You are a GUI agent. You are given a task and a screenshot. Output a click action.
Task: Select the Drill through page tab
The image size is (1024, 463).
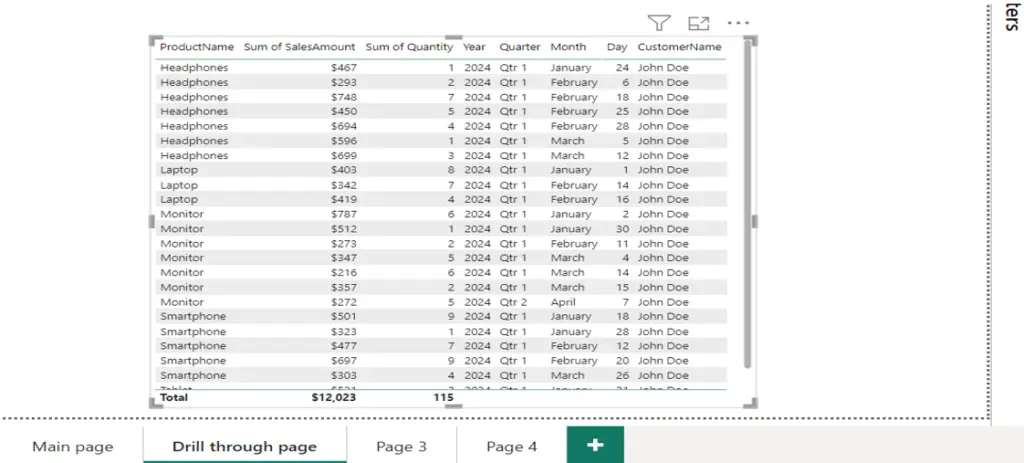coord(244,447)
